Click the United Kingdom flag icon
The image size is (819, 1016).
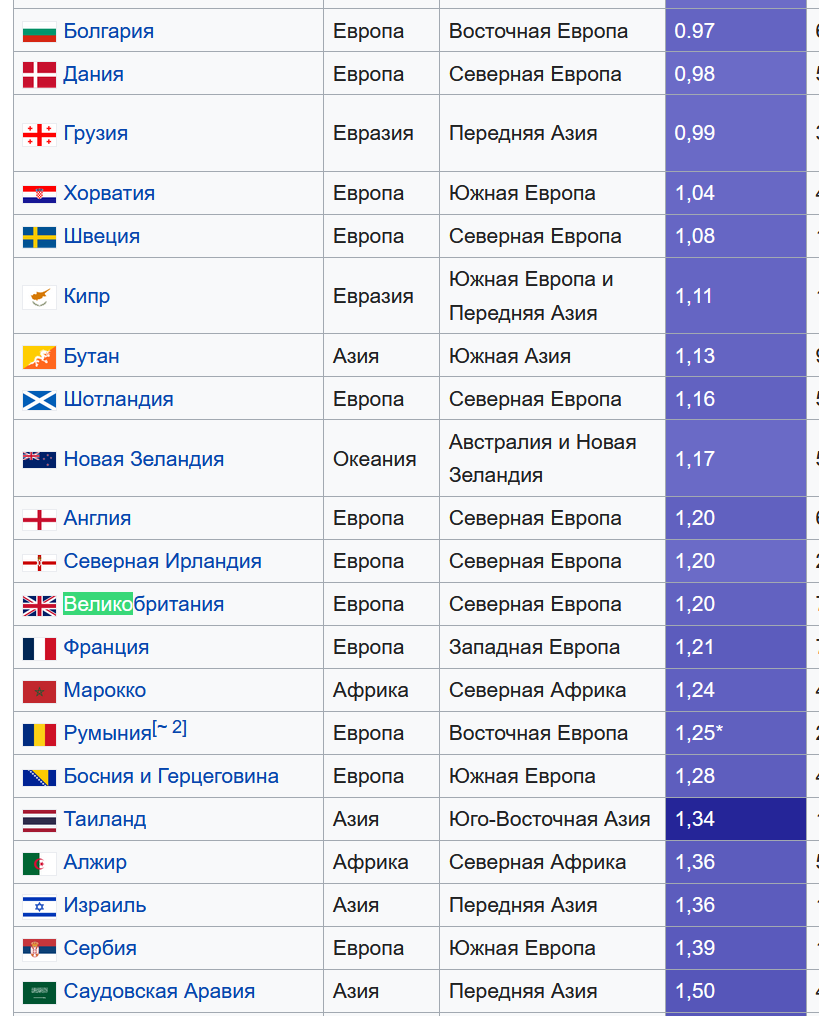39,605
